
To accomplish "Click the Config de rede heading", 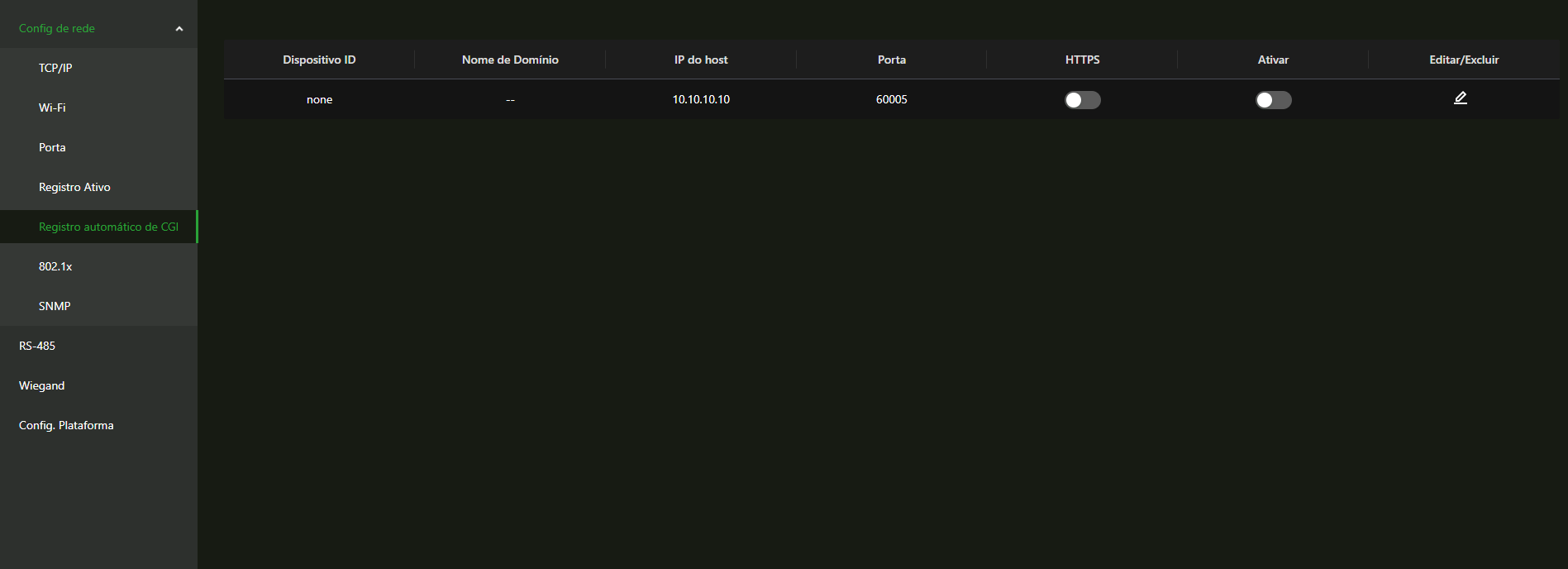I will click(57, 28).
